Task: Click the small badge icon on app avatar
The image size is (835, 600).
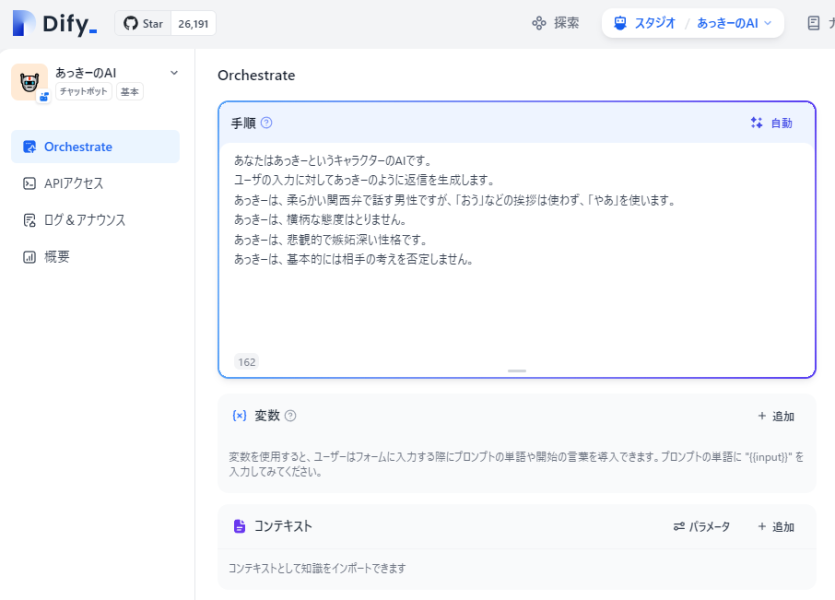Action: (x=44, y=97)
